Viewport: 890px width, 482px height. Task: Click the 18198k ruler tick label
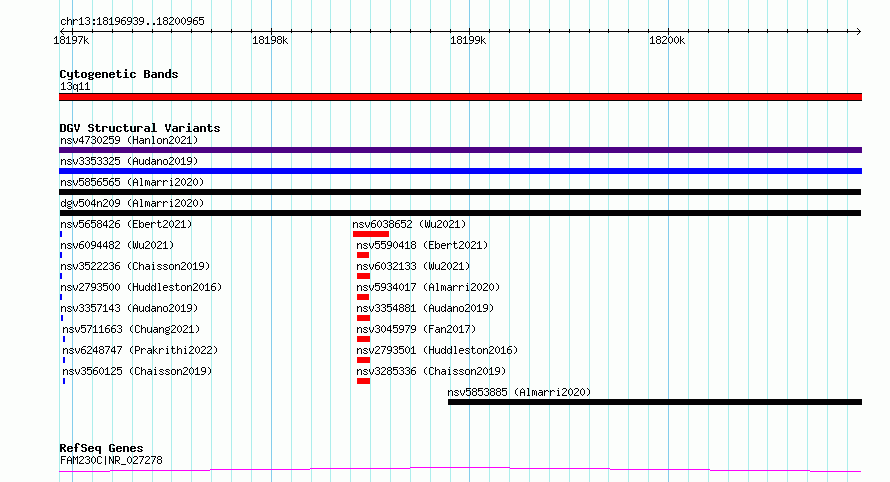click(x=270, y=40)
